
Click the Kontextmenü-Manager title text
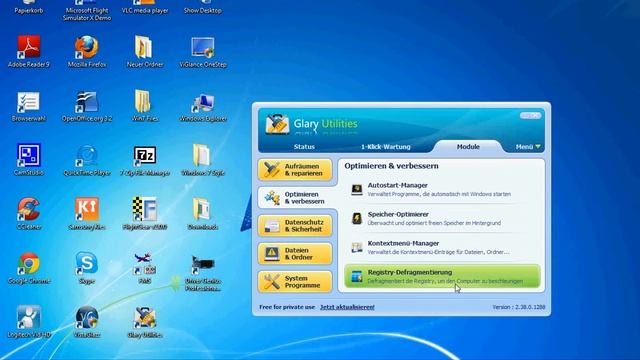(403, 243)
